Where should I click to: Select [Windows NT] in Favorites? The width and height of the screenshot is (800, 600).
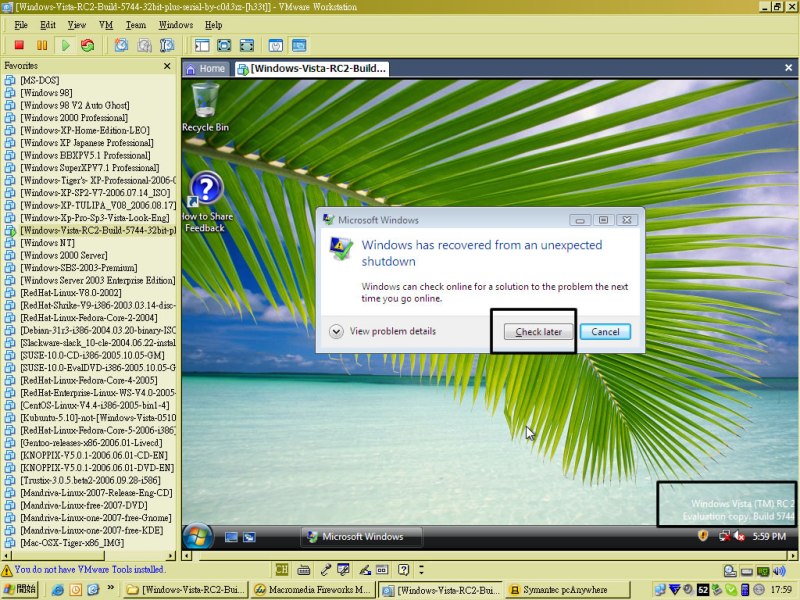point(47,243)
